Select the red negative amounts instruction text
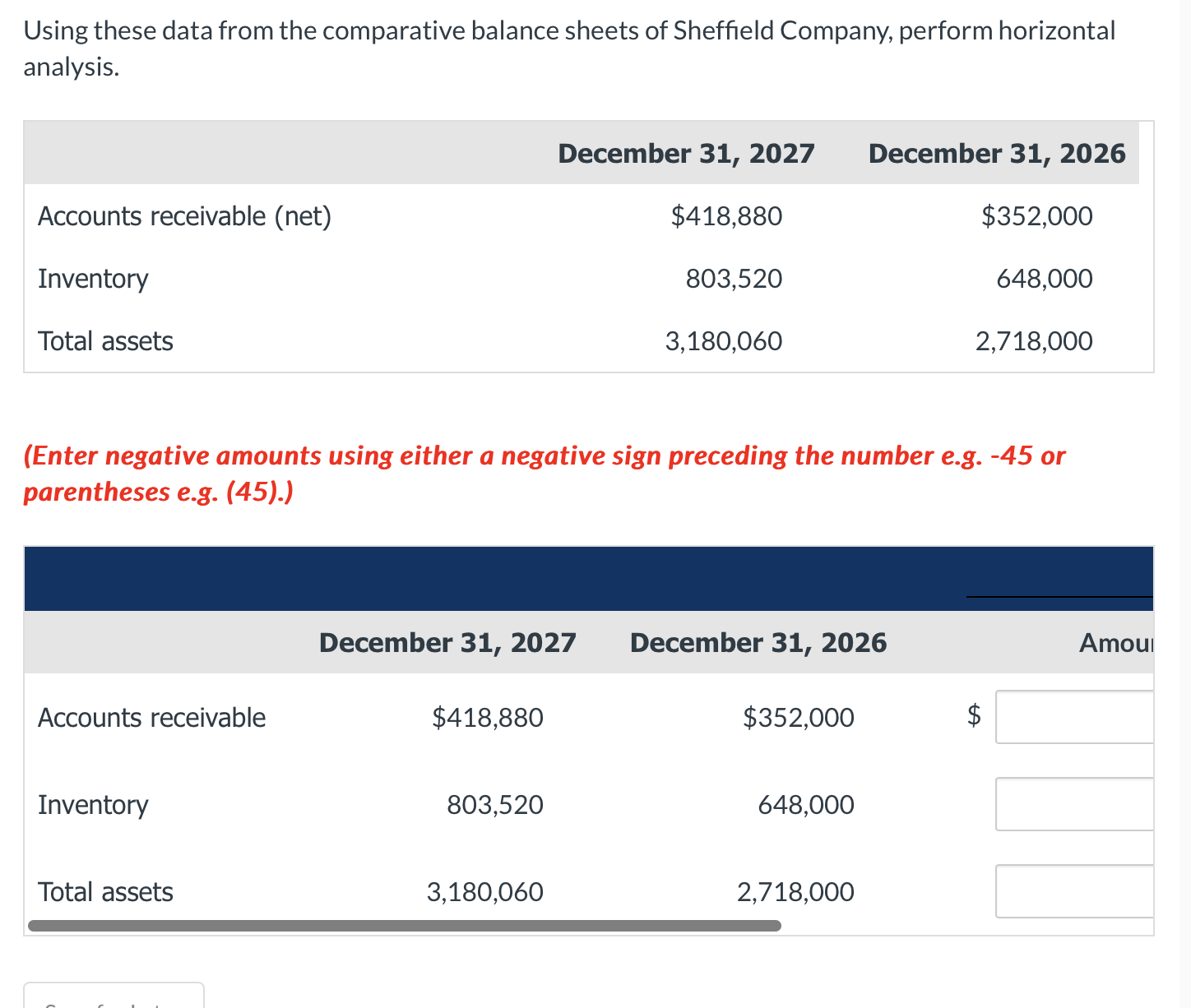 point(543,473)
